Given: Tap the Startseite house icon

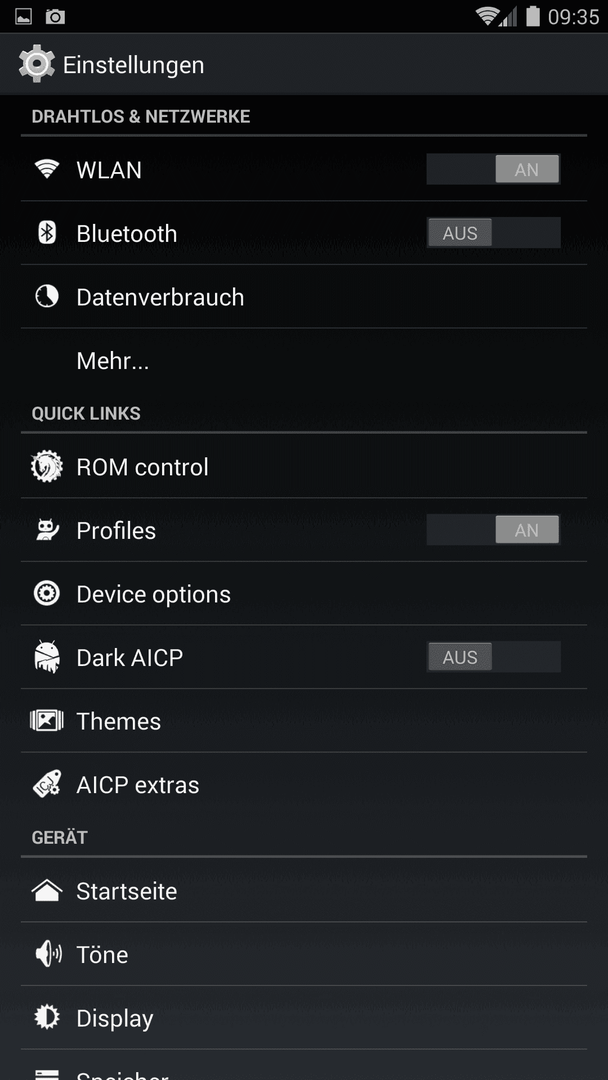Looking at the screenshot, I should [47, 891].
